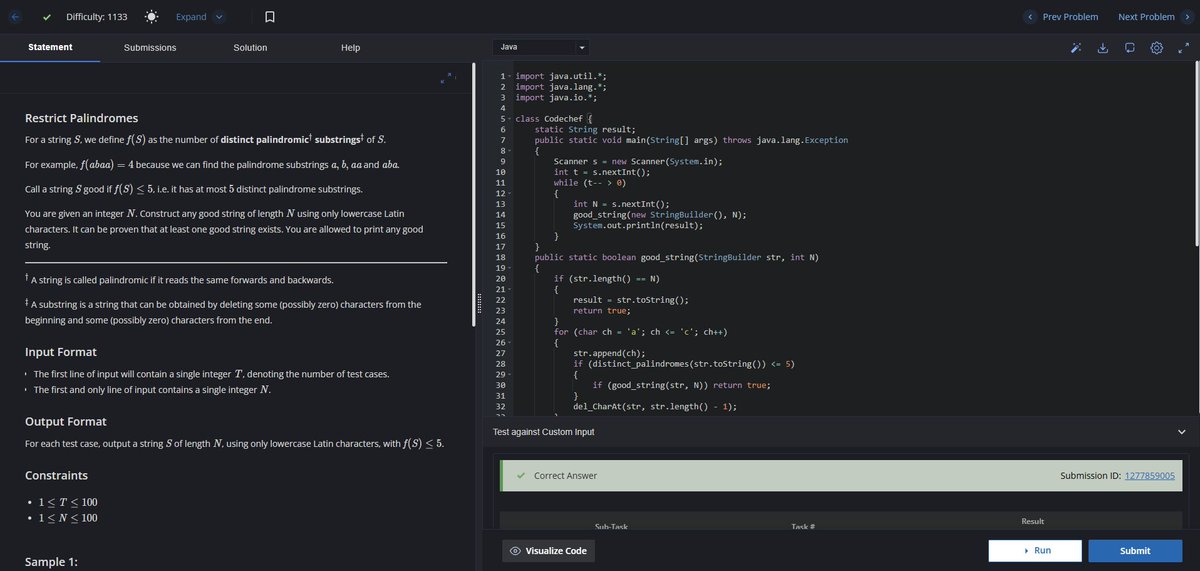
Task: Click the 'Output Format' heading
Action: [x=66, y=421]
